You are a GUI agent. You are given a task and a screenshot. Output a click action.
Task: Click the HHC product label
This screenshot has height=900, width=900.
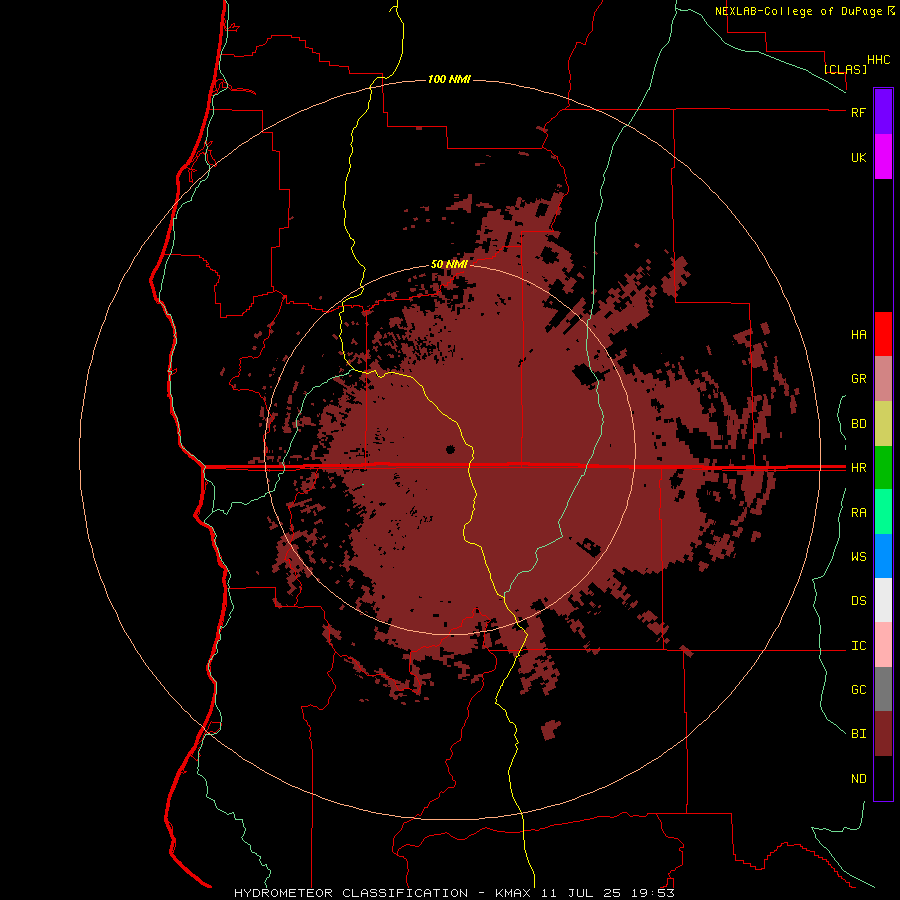point(878,60)
